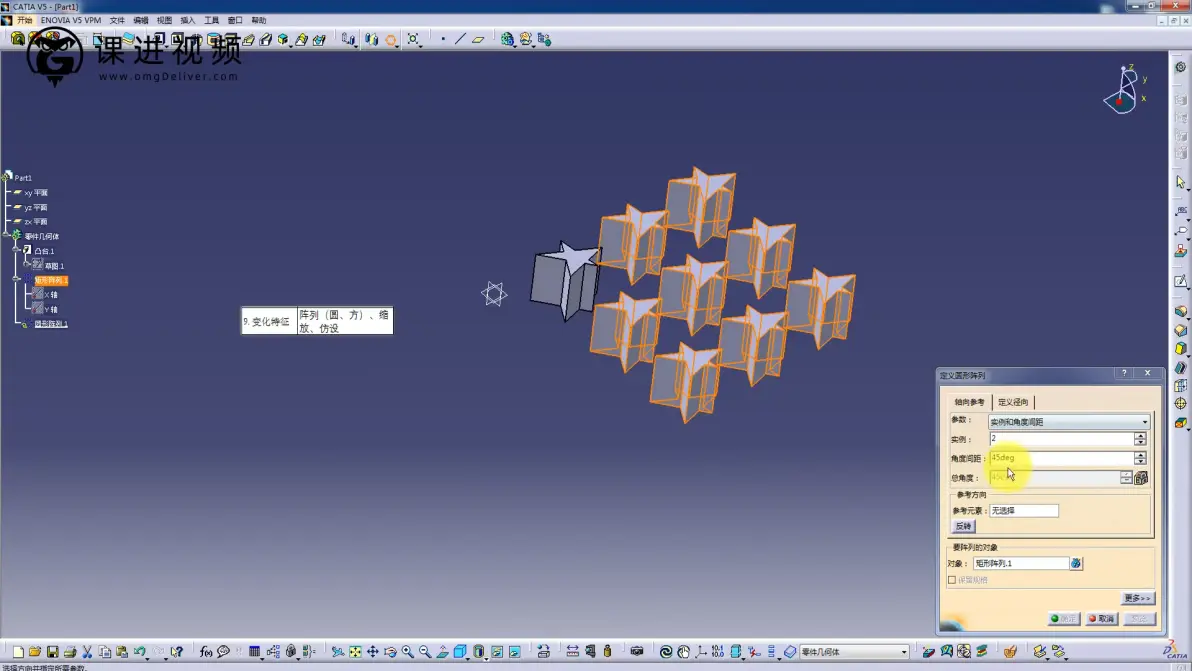This screenshot has height=671, width=1192.
Task: Click the 实例 instances input field
Action: 1061,439
